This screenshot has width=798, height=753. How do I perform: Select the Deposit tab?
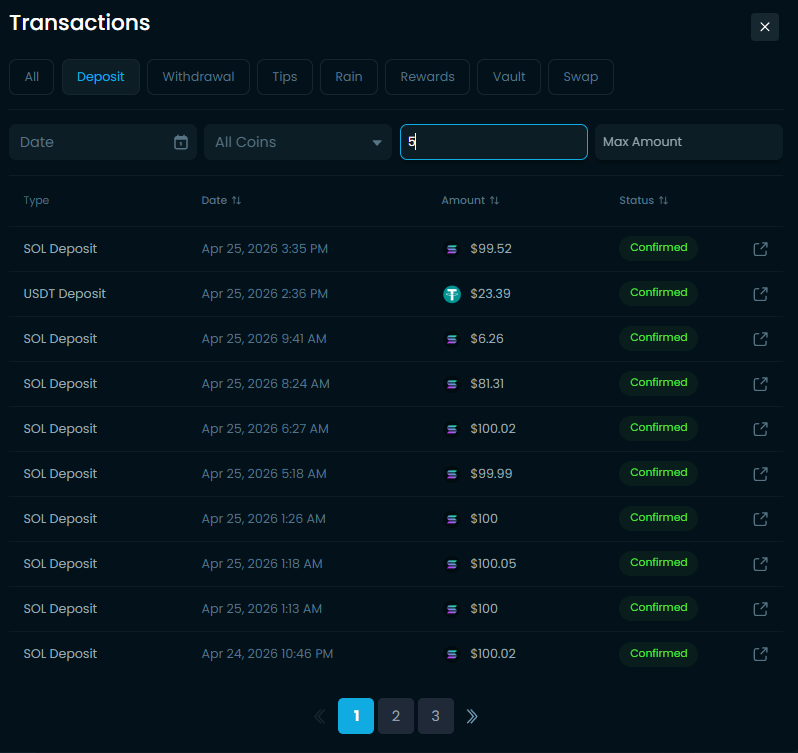101,77
